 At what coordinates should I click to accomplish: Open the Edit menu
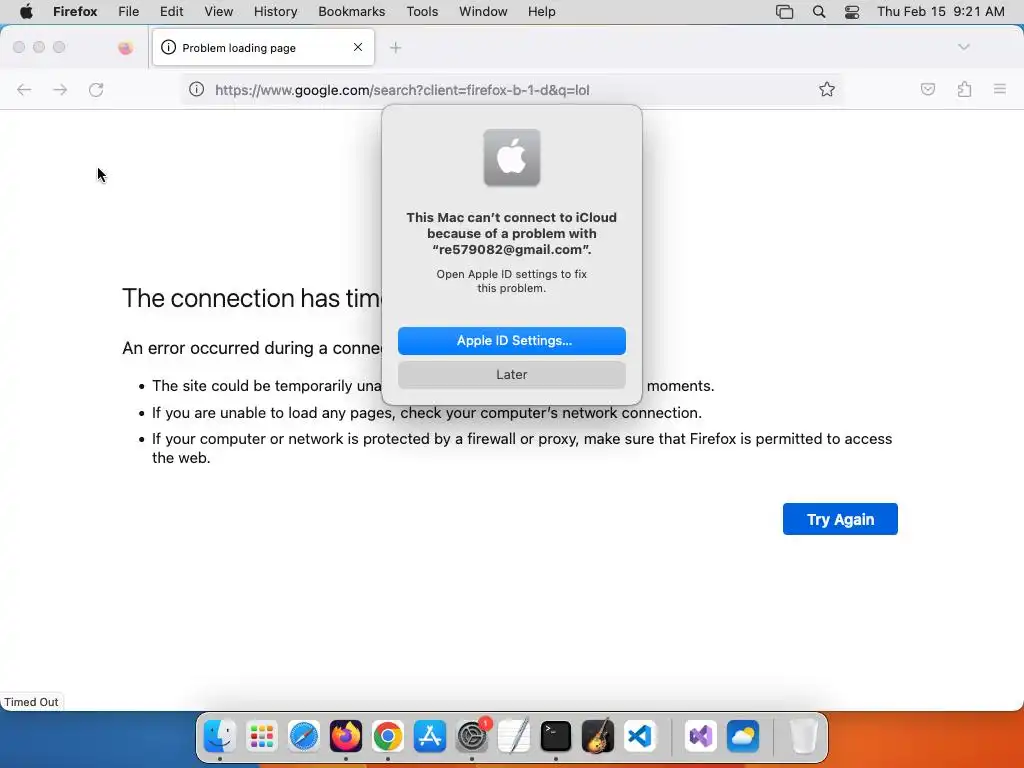tap(171, 12)
